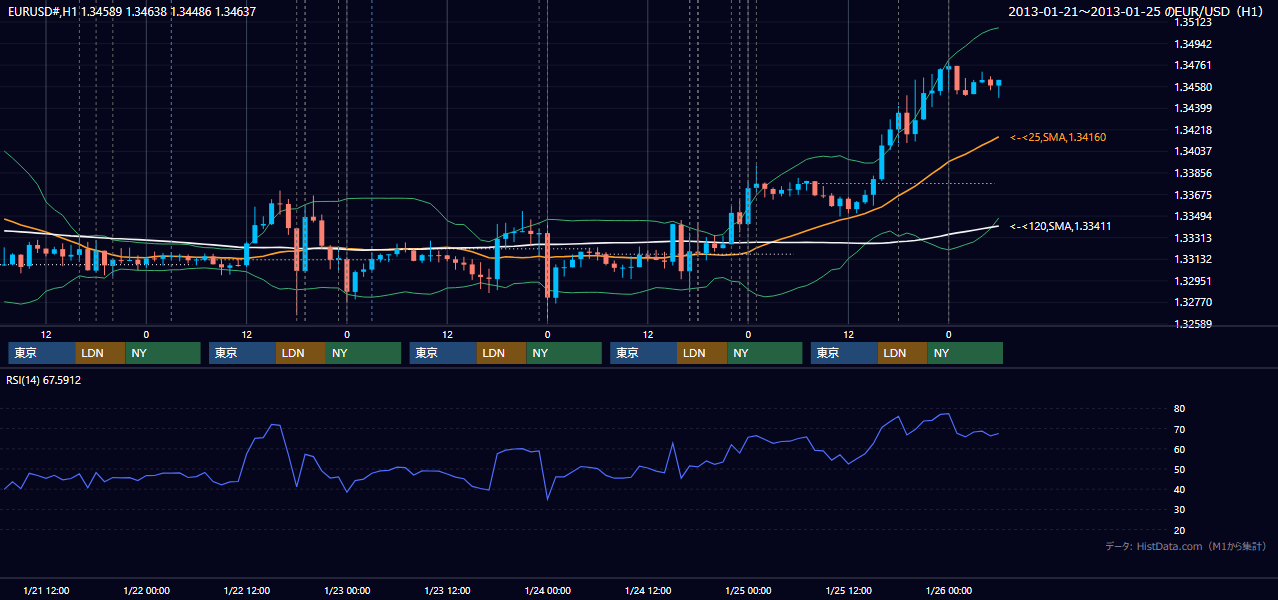This screenshot has width=1278, height=600.
Task: Click the 1/25 00:00 time axis label
Action: [x=748, y=591]
